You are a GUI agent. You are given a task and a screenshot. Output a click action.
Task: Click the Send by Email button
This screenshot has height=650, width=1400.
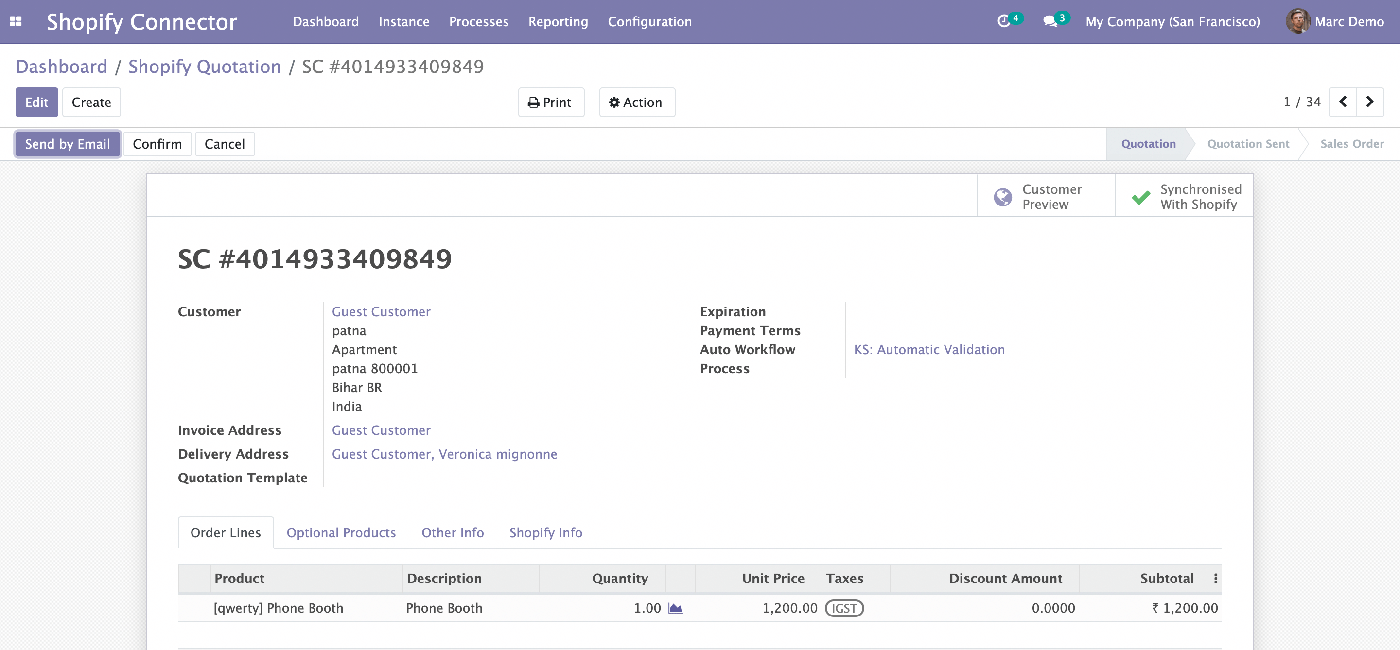point(68,144)
